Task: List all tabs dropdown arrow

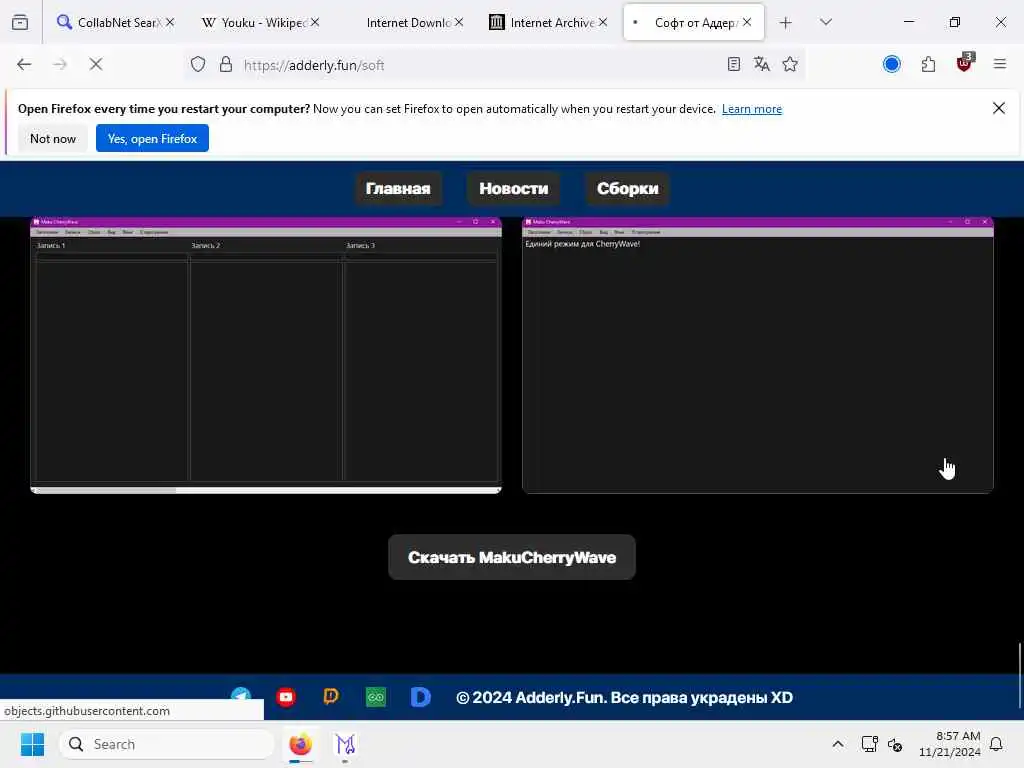Action: (825, 22)
